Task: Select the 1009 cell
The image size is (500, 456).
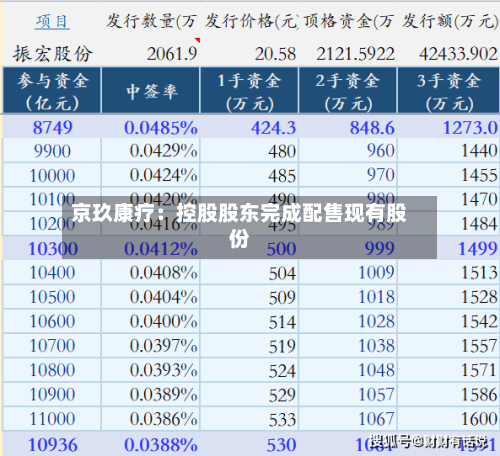Action: 348,272
